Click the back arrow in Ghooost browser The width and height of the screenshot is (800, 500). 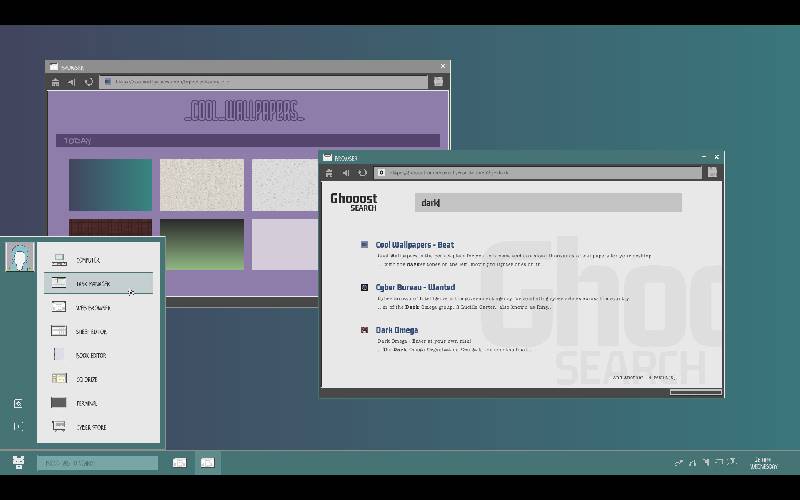pos(345,172)
